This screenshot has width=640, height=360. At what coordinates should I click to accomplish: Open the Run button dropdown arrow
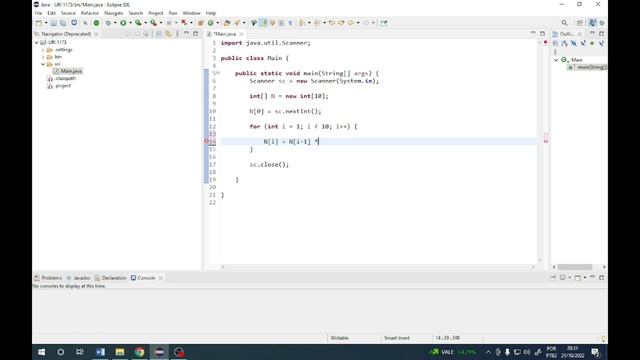(x=130, y=23)
